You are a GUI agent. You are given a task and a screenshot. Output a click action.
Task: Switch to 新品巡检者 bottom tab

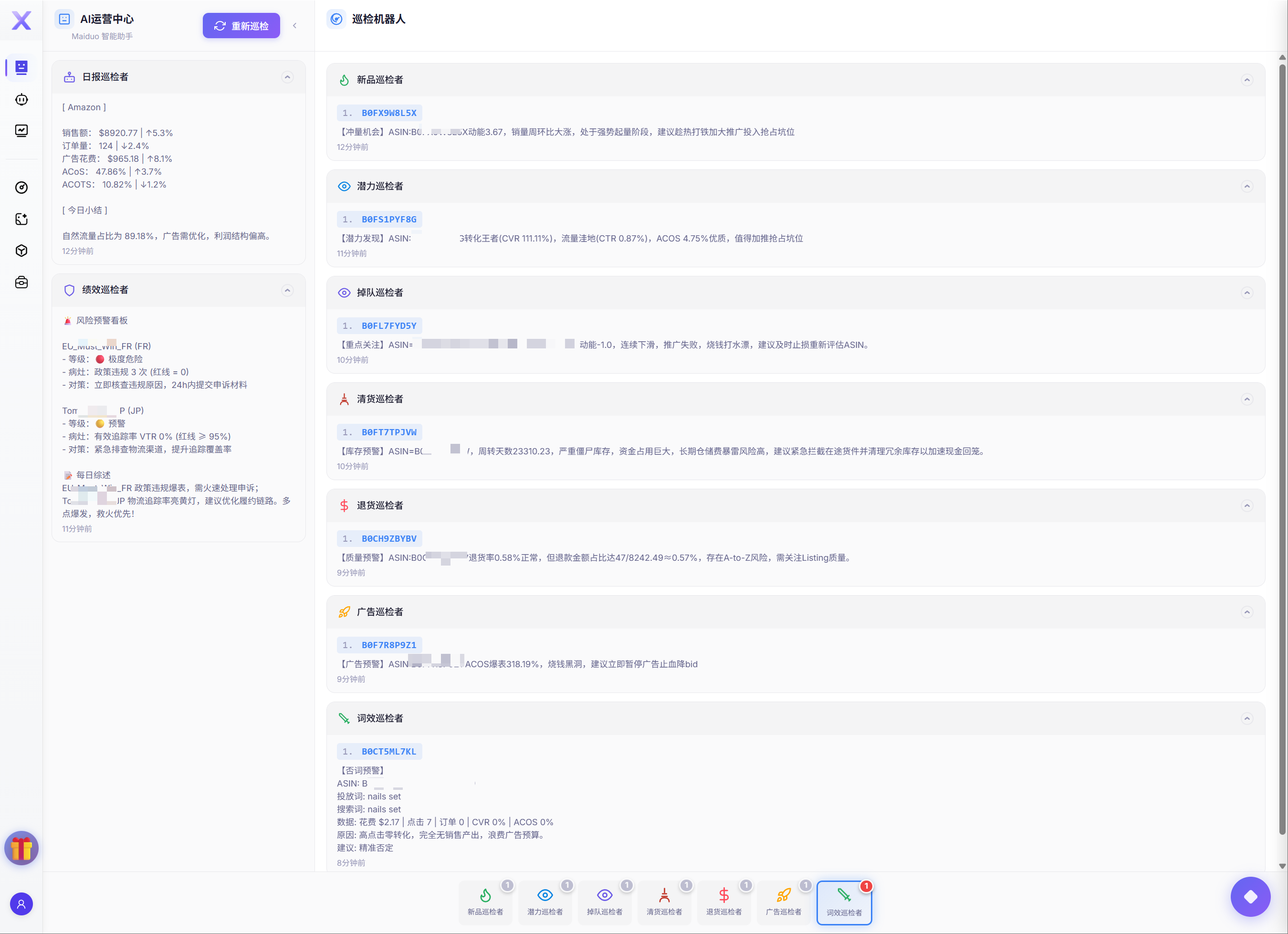coord(485,902)
